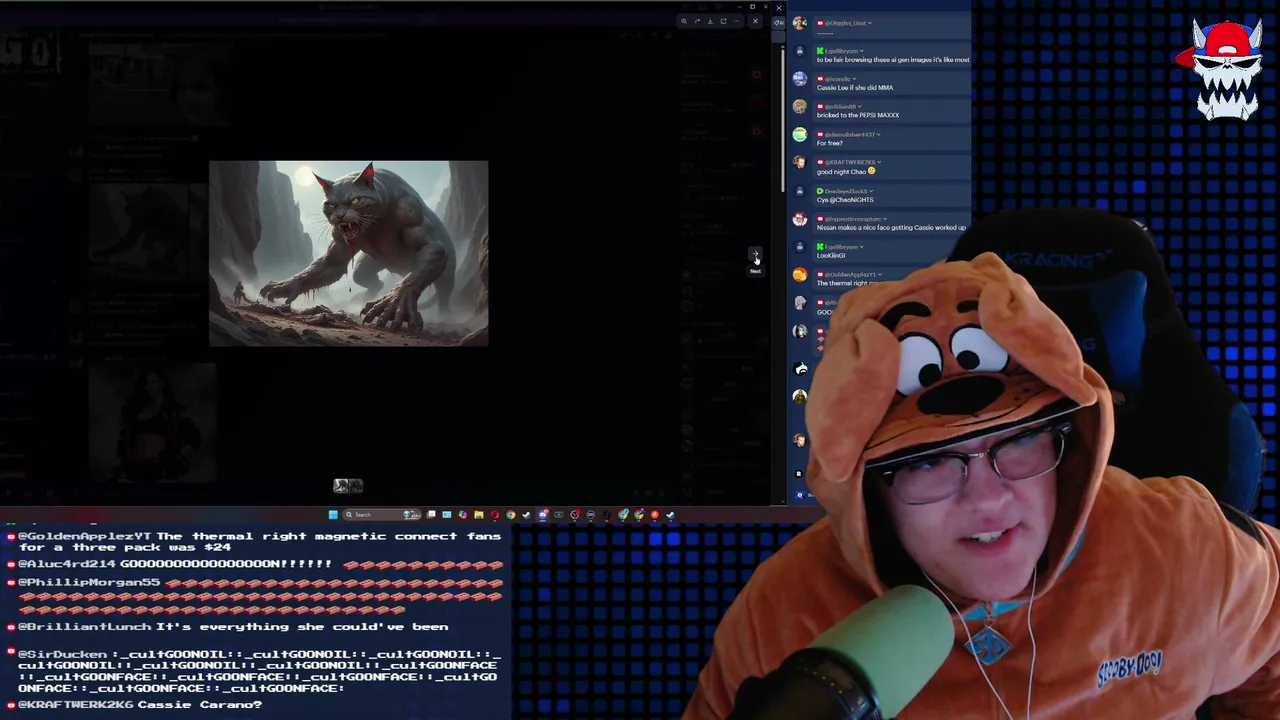Click the AI button above the chat panel scrollbar
The height and width of the screenshot is (720, 1280).
(x=778, y=23)
